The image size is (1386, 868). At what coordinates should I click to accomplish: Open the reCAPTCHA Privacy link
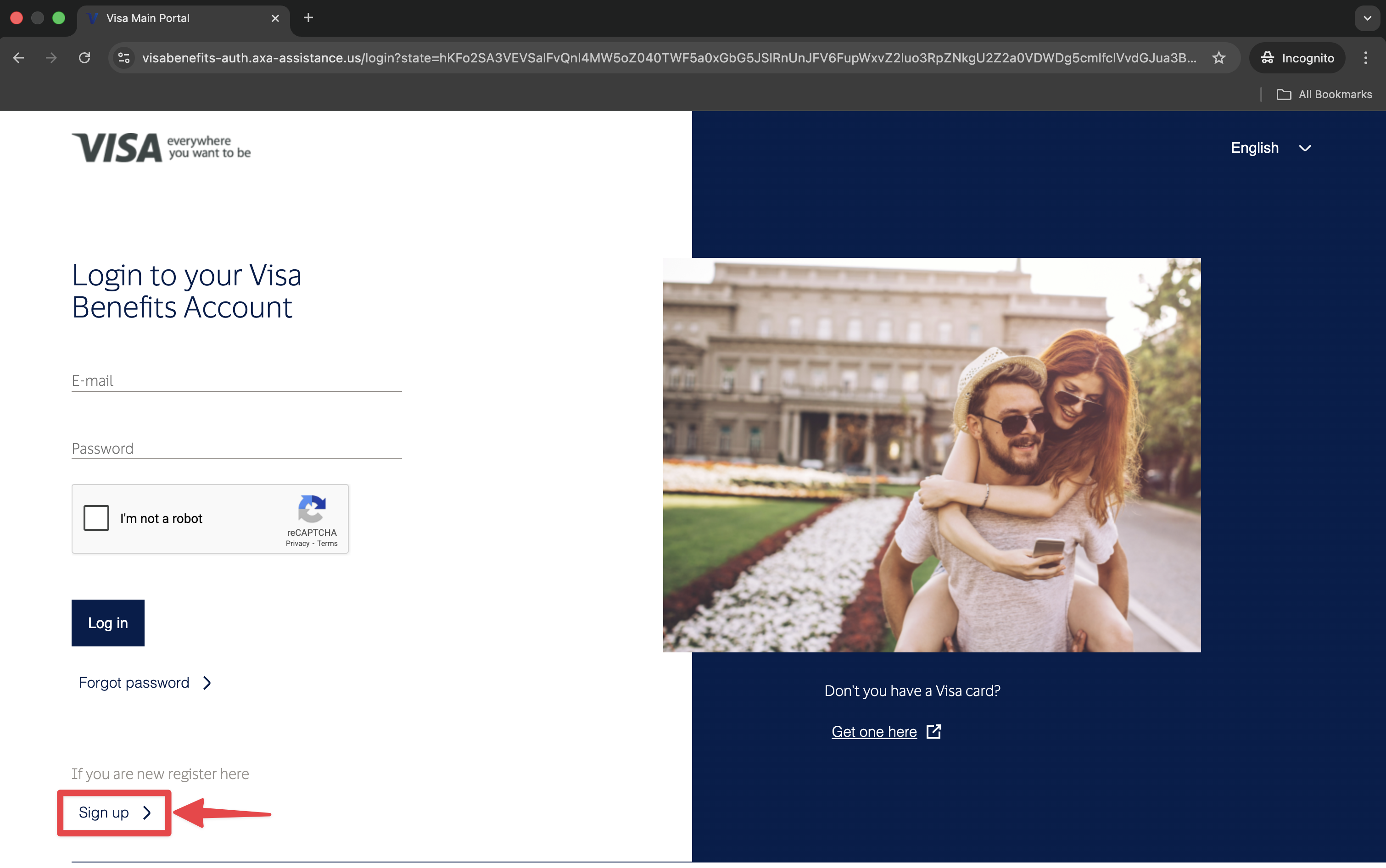click(297, 544)
